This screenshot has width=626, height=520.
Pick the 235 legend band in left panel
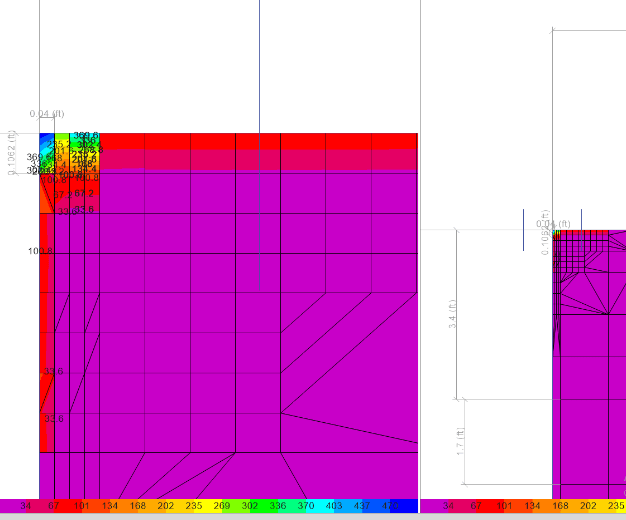[x=194, y=506]
